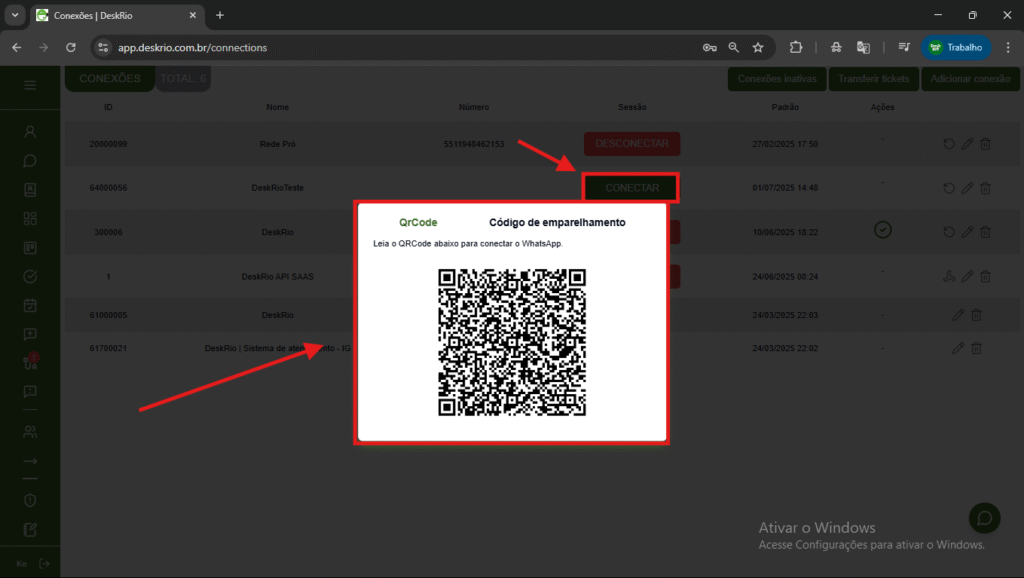Screen dimensions: 1024x578
Task: Edit connection with ID 61000005
Action: [x=958, y=315]
